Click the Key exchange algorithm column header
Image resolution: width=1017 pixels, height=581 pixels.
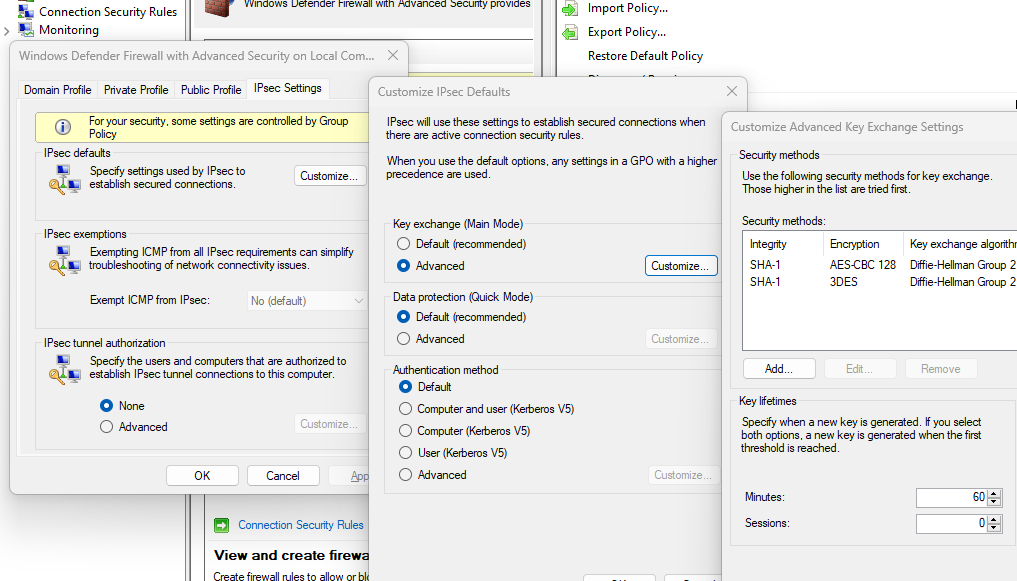pyautogui.click(x=961, y=244)
